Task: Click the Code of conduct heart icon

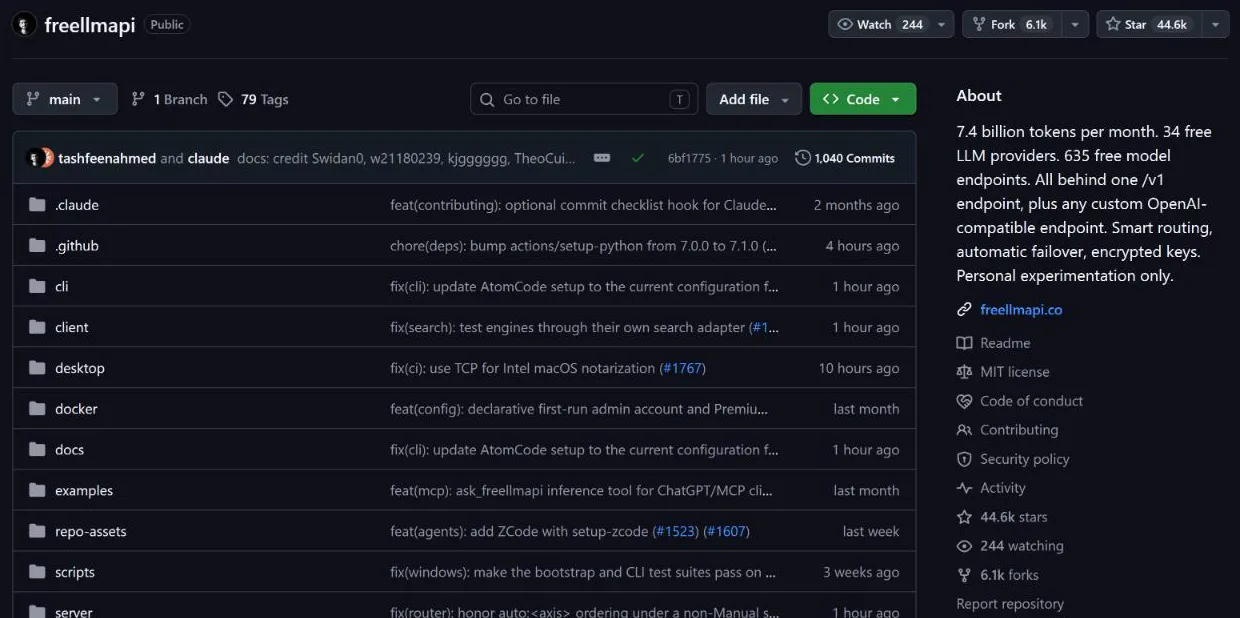Action: pyautogui.click(x=964, y=401)
